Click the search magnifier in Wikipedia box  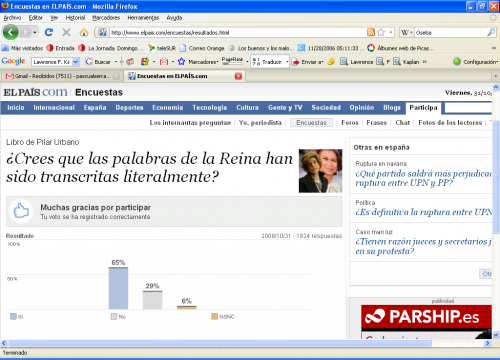(x=491, y=32)
